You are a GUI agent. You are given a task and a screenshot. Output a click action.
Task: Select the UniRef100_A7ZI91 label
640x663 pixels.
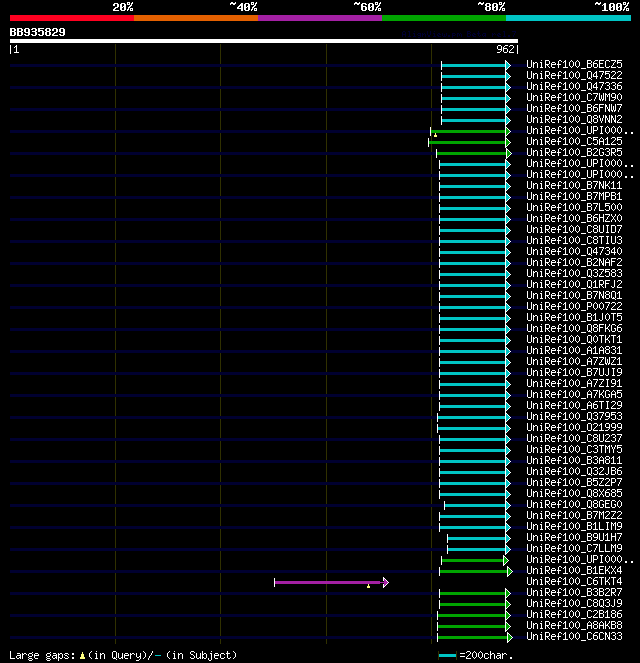click(x=574, y=384)
